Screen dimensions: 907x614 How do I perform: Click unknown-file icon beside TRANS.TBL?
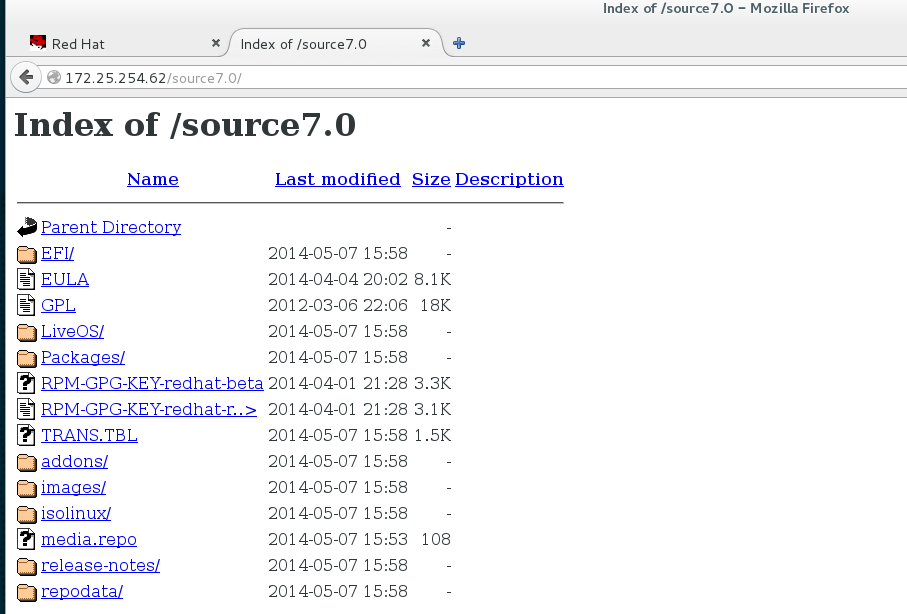click(x=25, y=435)
